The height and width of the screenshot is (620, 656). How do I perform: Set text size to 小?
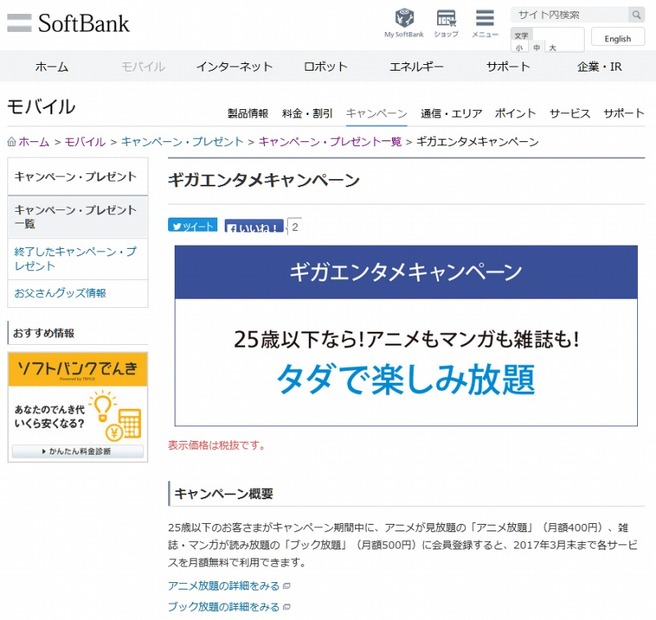coord(519,48)
